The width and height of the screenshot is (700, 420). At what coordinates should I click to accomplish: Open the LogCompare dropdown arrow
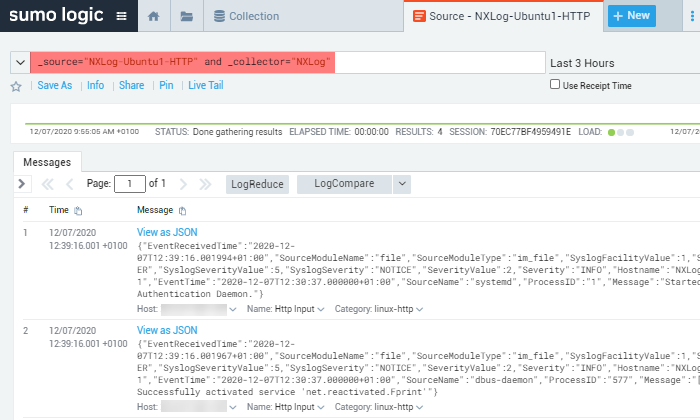click(x=402, y=184)
